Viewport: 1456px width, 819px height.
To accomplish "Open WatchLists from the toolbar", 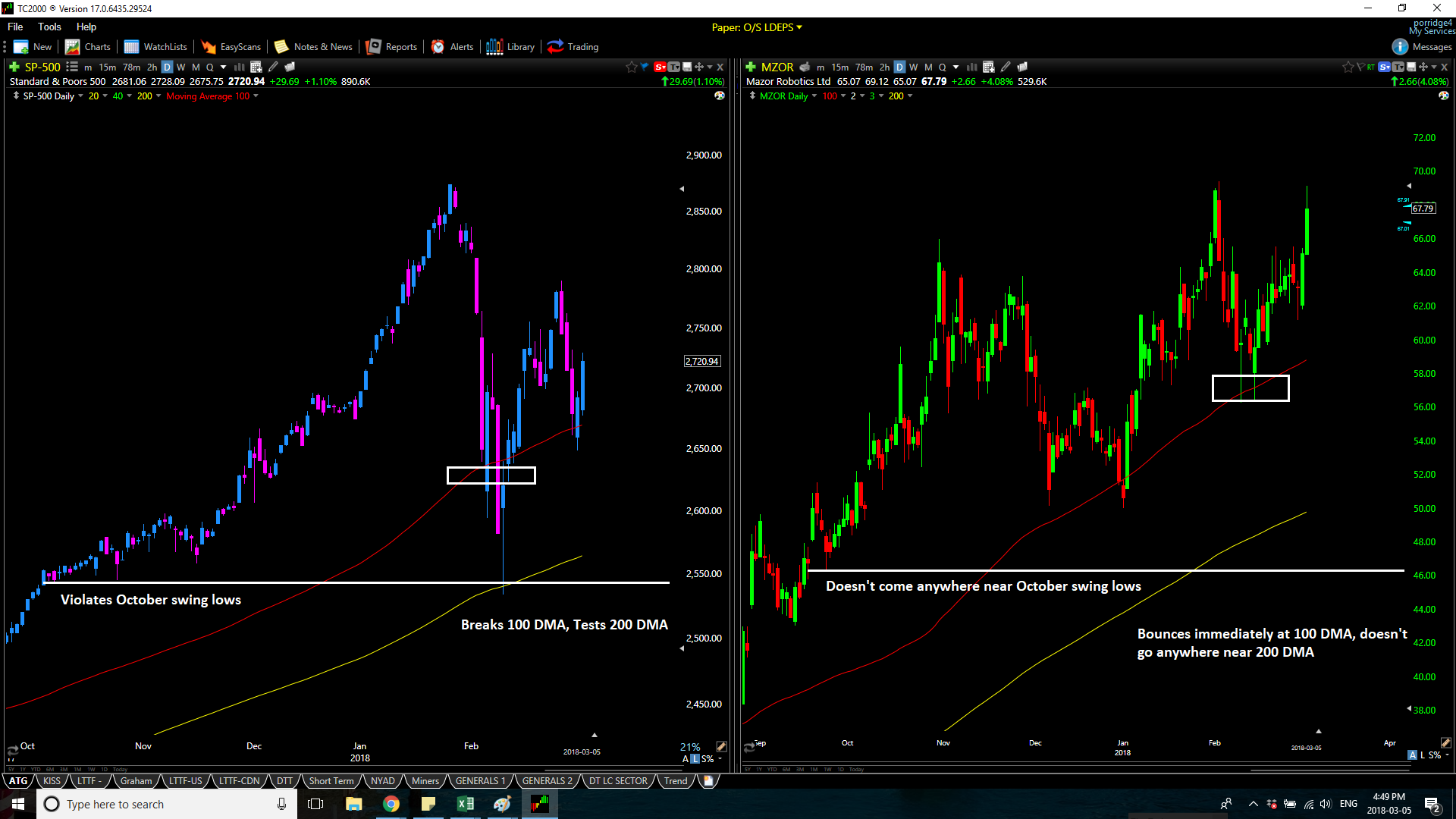I will (155, 47).
